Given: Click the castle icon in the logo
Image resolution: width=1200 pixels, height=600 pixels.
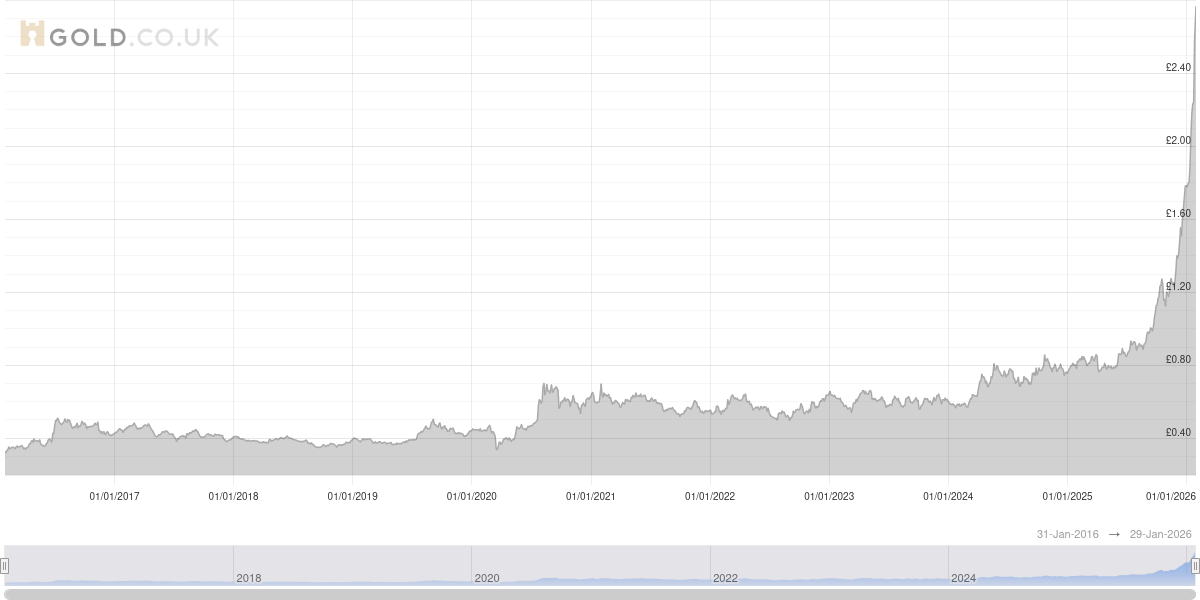Looking at the screenshot, I should [32, 35].
